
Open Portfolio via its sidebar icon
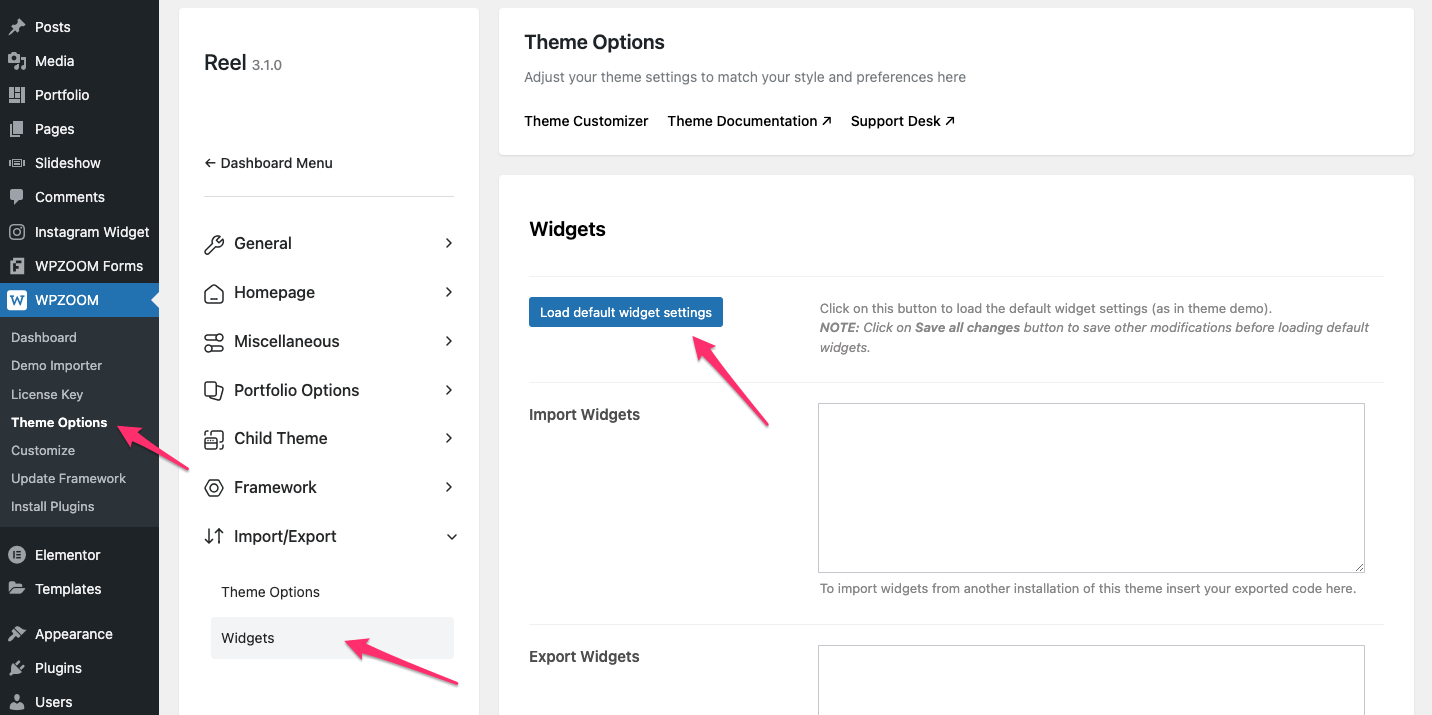(x=18, y=95)
